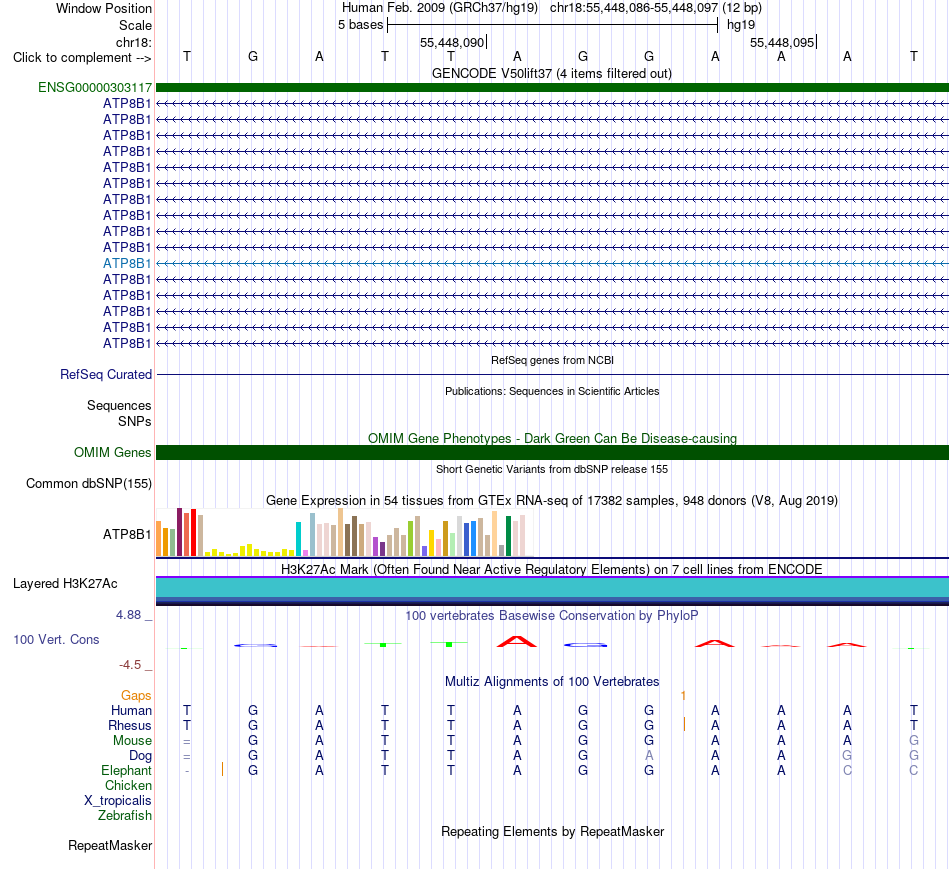This screenshot has height=869, width=950.
Task: Click the 55,448,095 coordinate marker
Action: click(782, 42)
